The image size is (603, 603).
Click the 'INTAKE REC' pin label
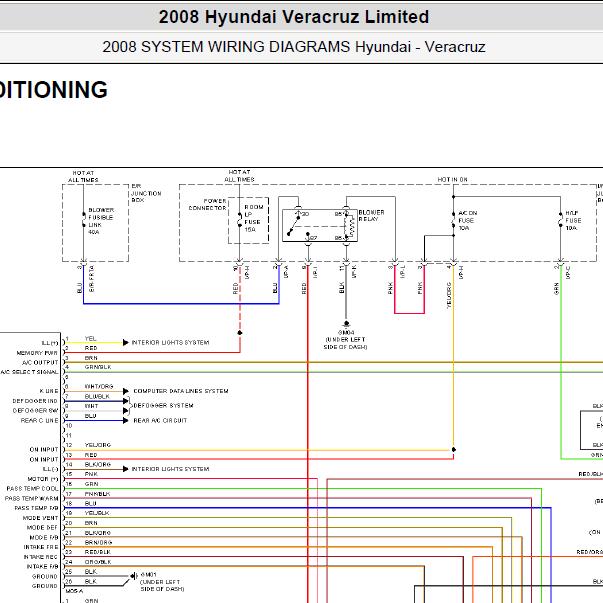pyautogui.click(x=41, y=557)
